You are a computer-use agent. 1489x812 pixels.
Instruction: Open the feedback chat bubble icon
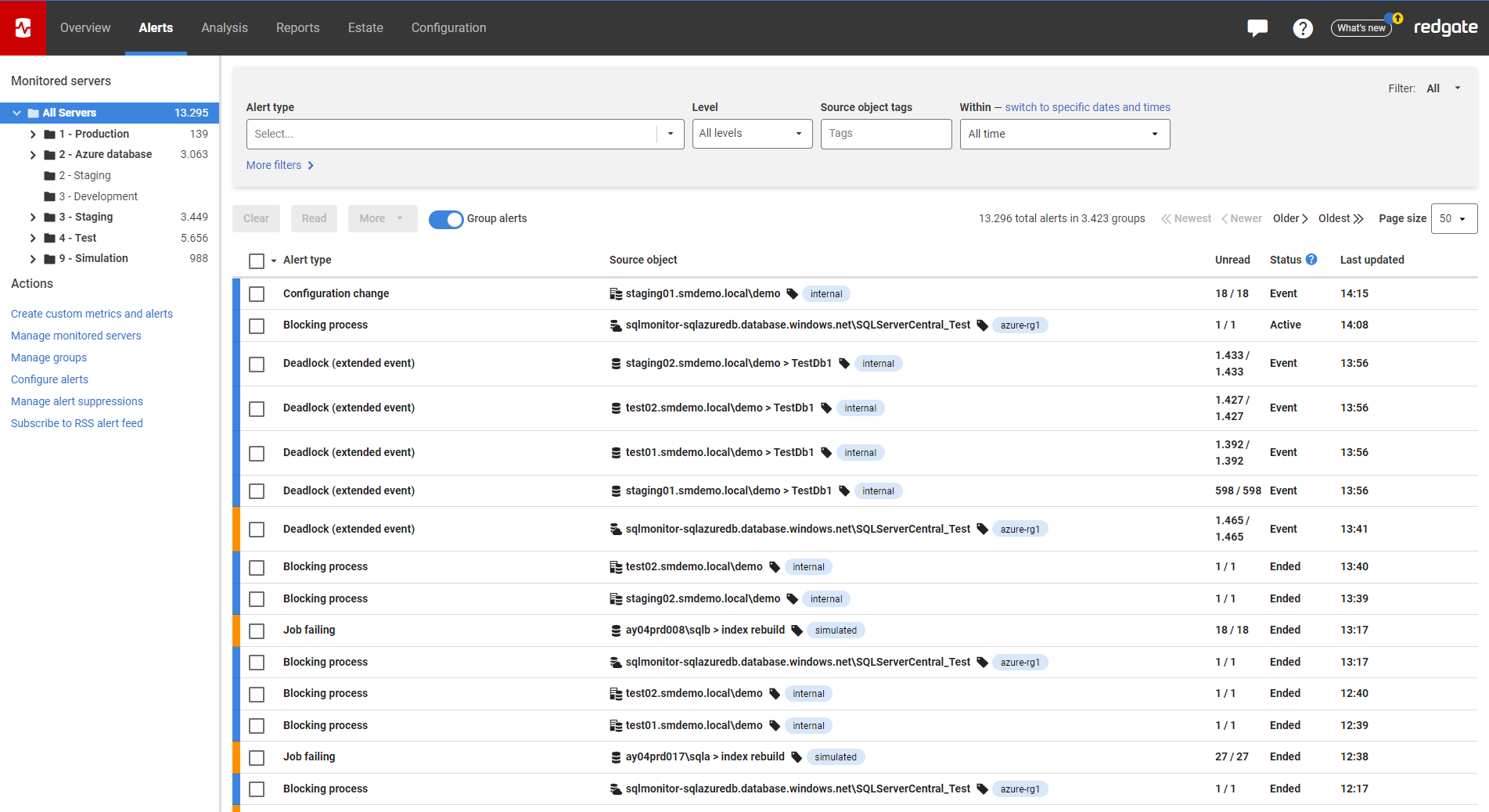pyautogui.click(x=1257, y=28)
